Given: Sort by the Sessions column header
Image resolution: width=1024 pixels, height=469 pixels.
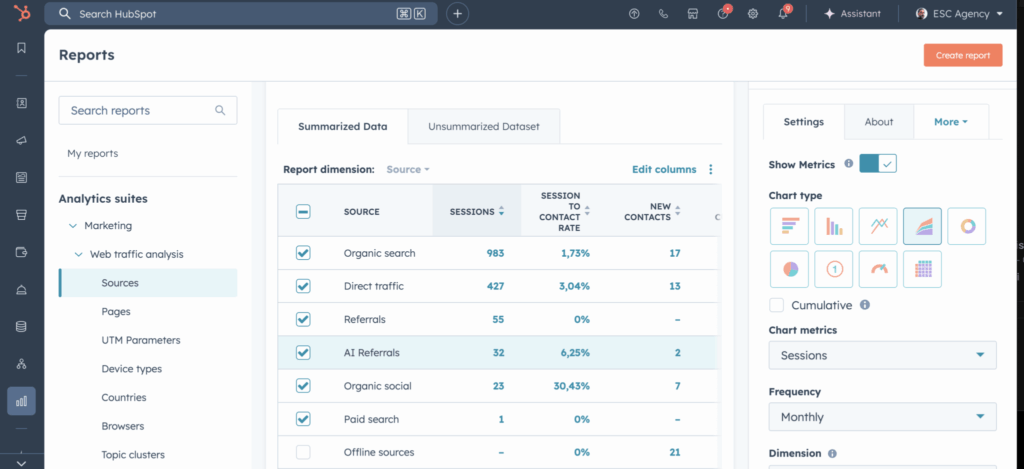Looking at the screenshot, I should coord(477,212).
